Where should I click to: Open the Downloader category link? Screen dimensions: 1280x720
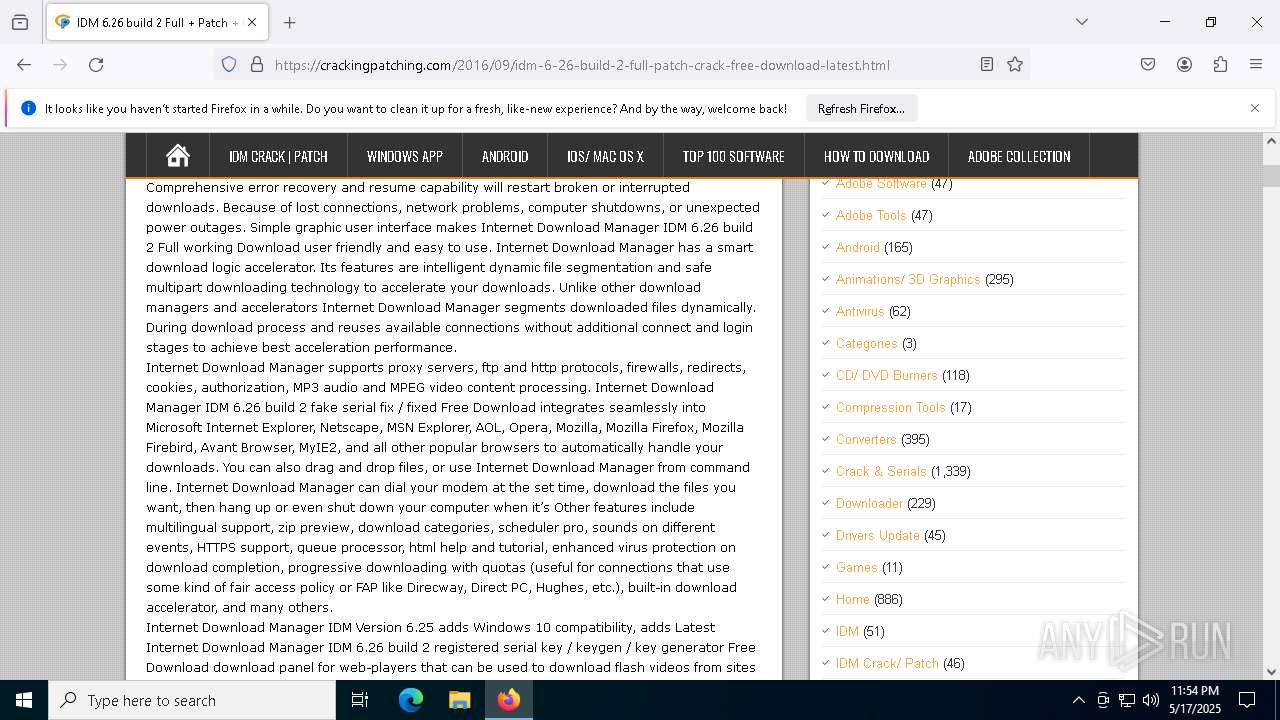click(869, 503)
